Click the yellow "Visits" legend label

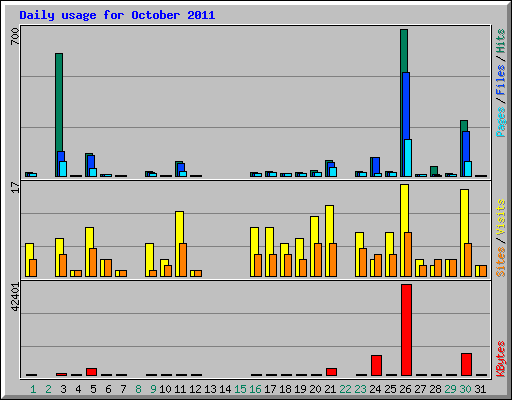click(501, 217)
